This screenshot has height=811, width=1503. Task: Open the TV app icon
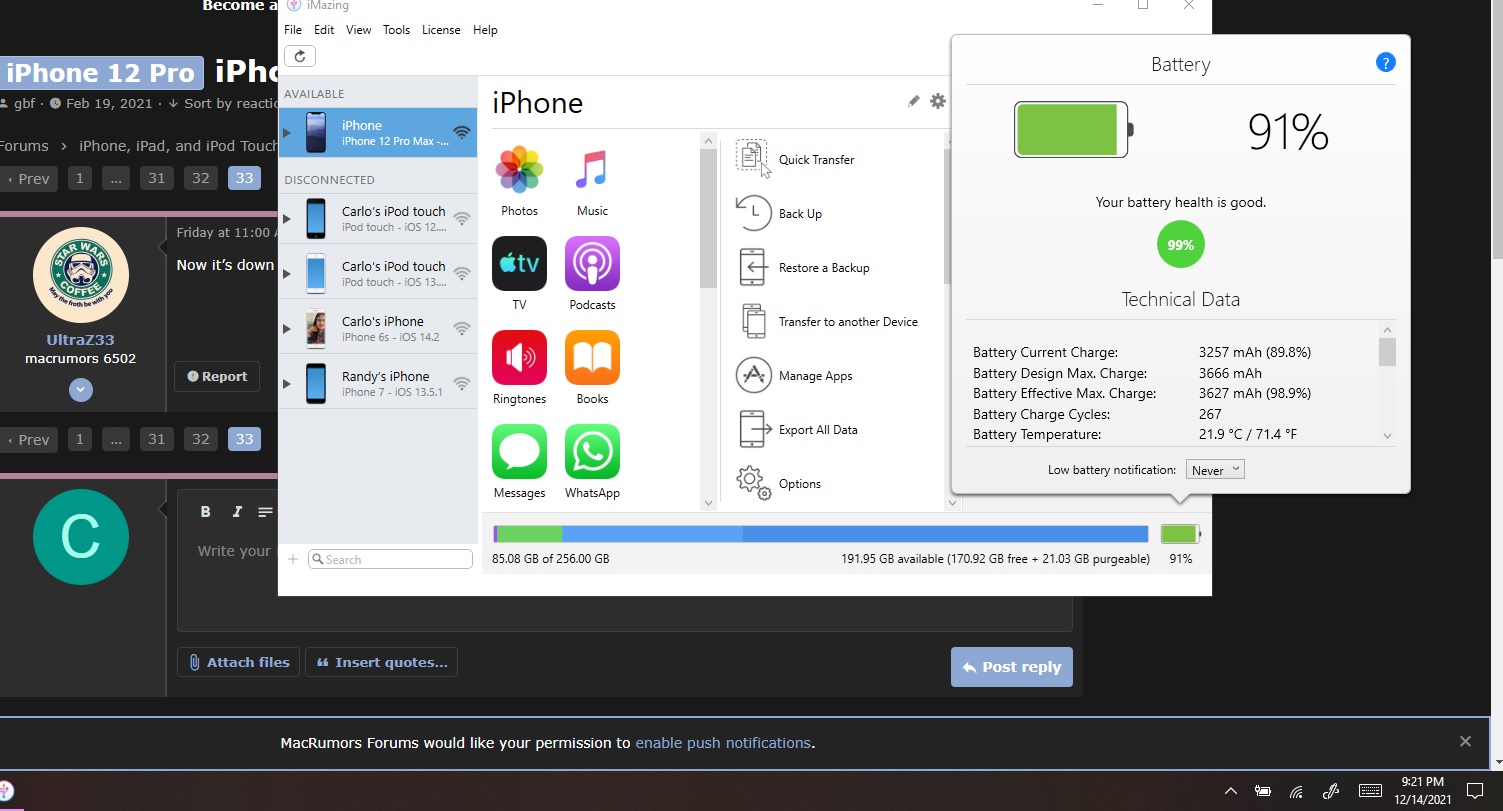pos(519,263)
